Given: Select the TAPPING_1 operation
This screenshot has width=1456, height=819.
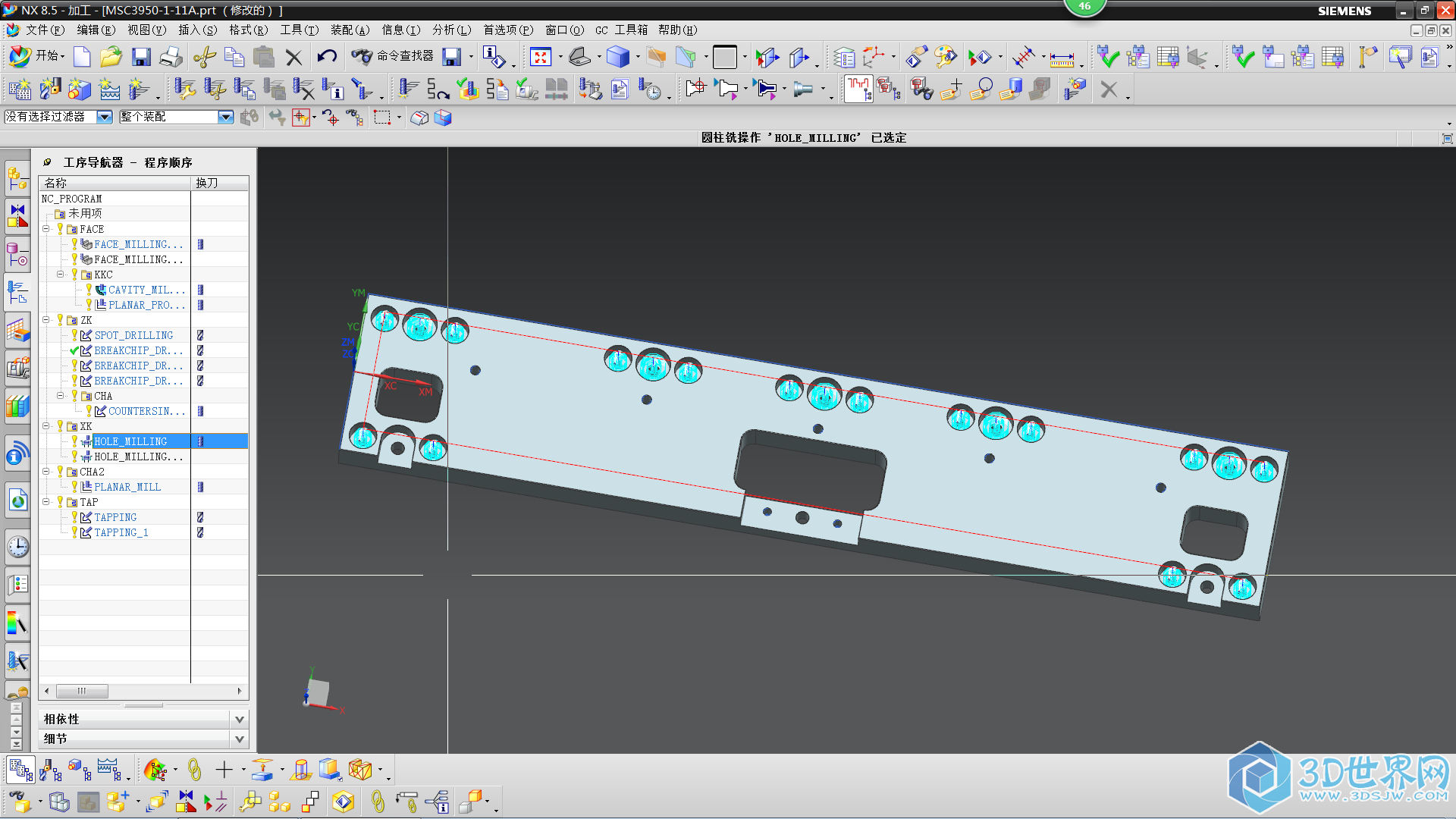Looking at the screenshot, I should pyautogui.click(x=121, y=532).
